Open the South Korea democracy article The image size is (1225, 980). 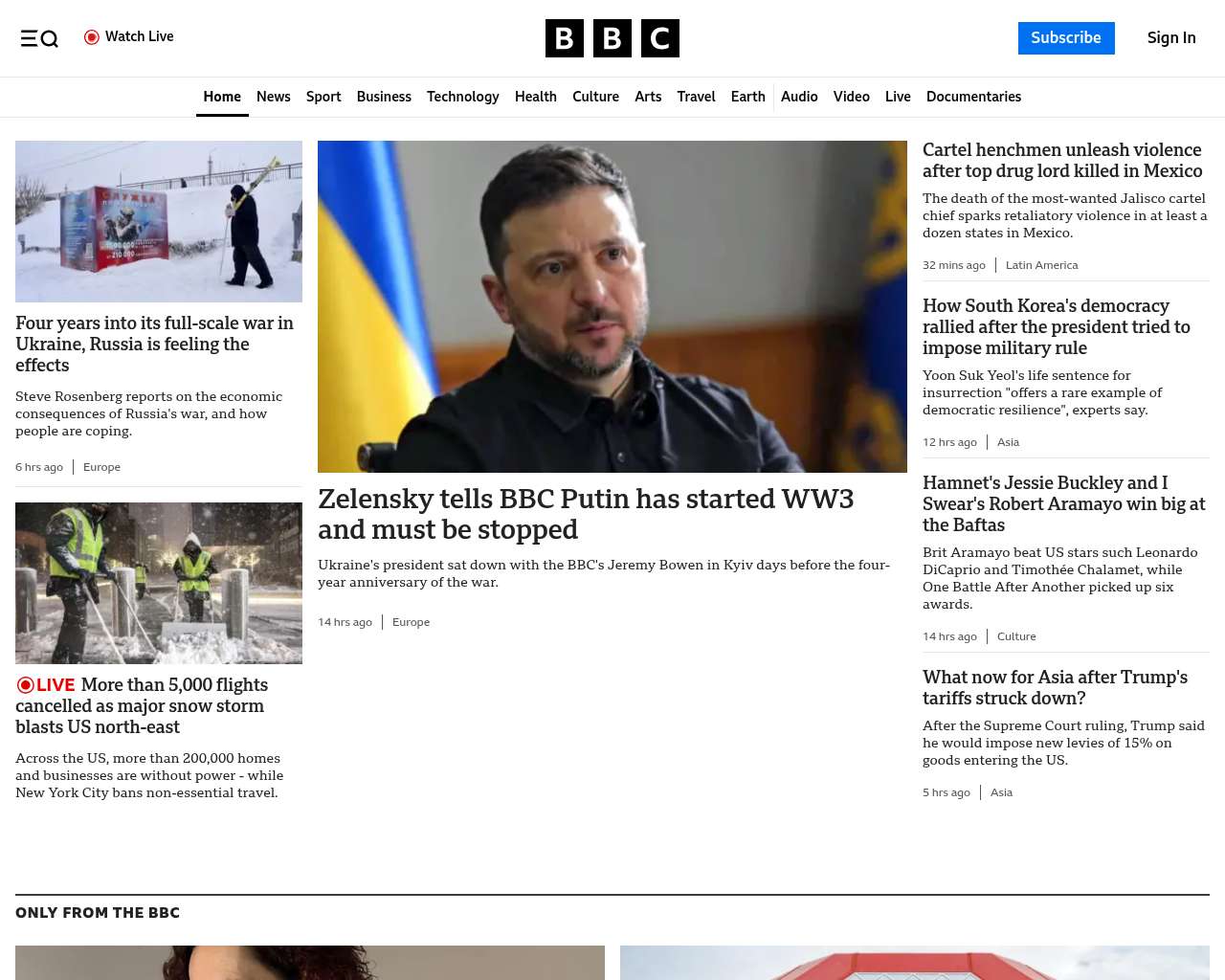1056,326
